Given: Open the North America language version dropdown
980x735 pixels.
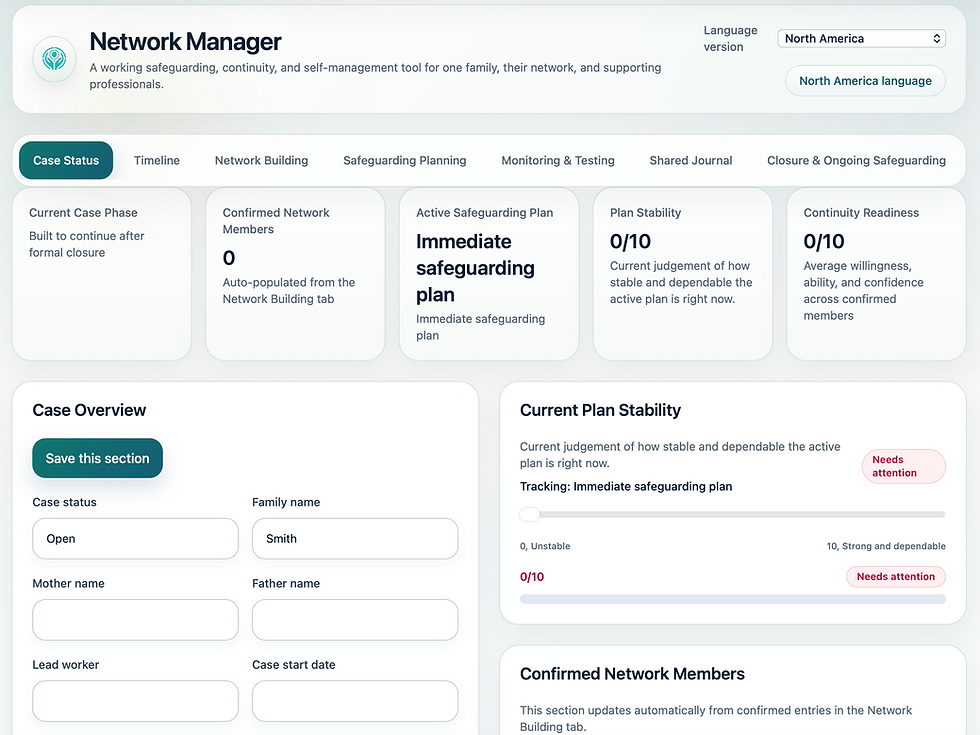Looking at the screenshot, I should pyautogui.click(x=860, y=38).
